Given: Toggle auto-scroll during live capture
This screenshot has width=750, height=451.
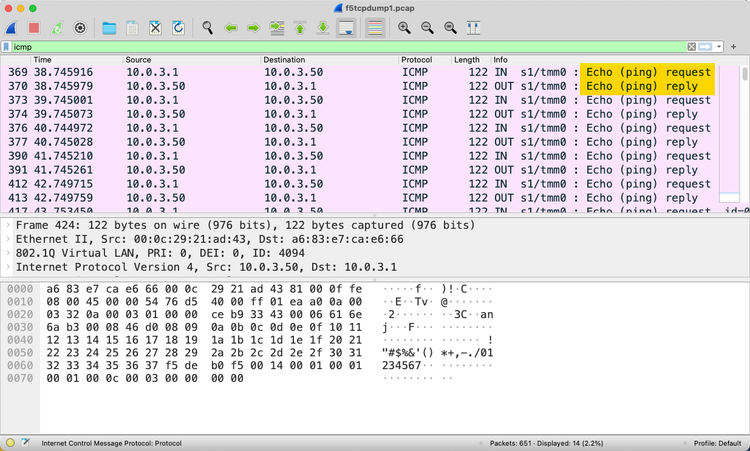Looking at the screenshot, I should tap(346, 28).
